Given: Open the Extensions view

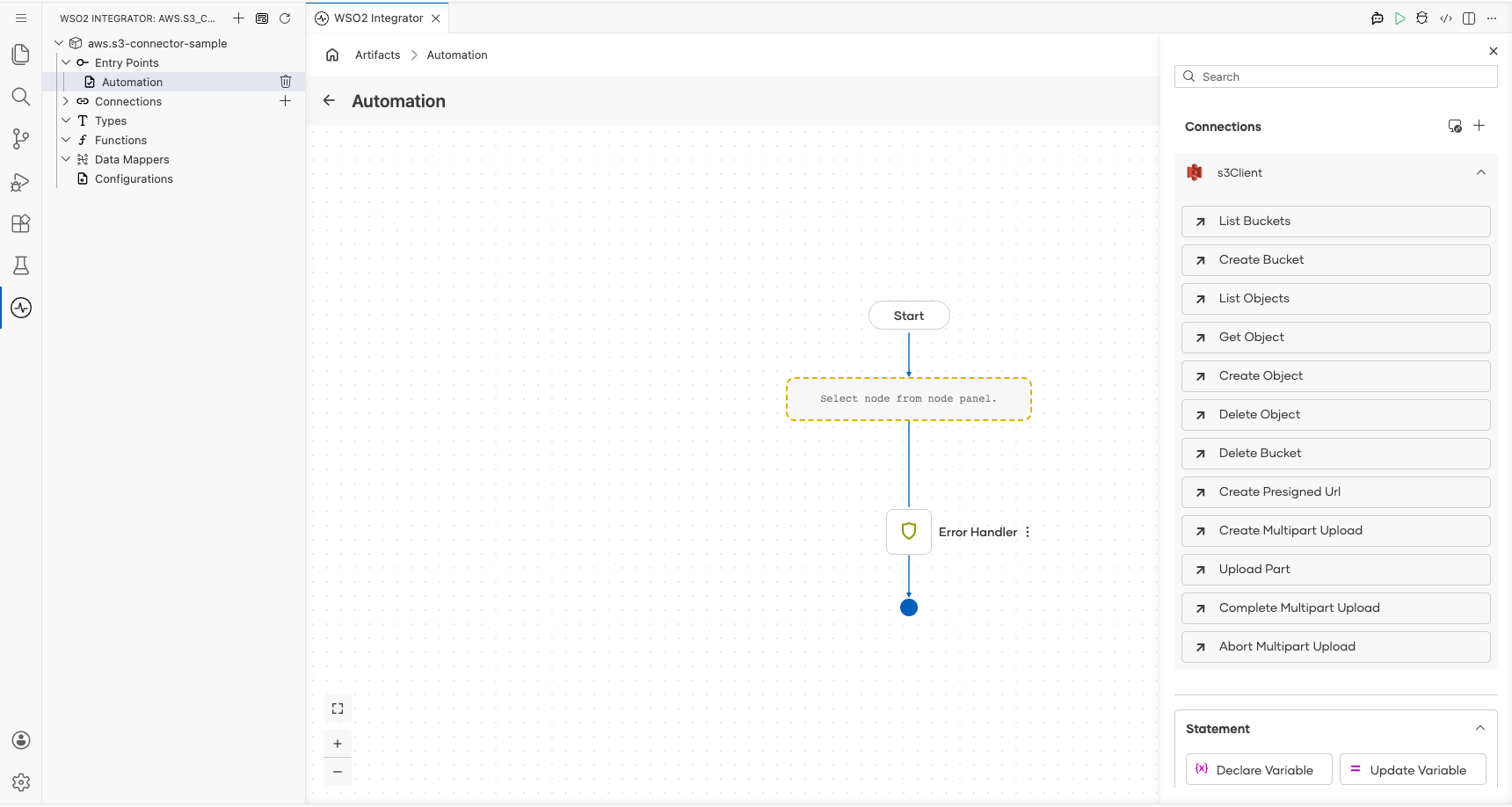Looking at the screenshot, I should 21,223.
